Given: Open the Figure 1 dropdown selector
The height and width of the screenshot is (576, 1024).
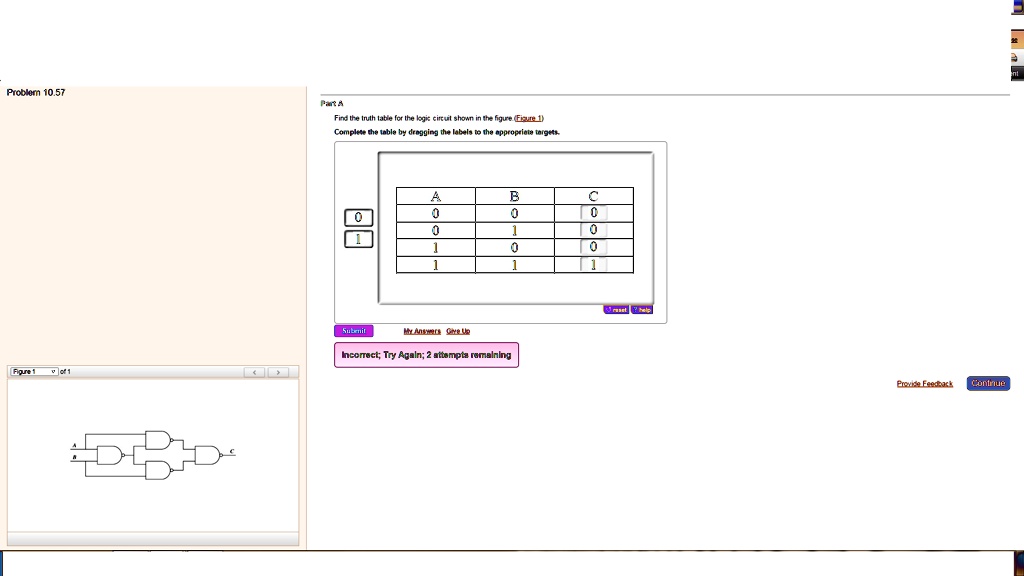Looking at the screenshot, I should click(x=33, y=370).
